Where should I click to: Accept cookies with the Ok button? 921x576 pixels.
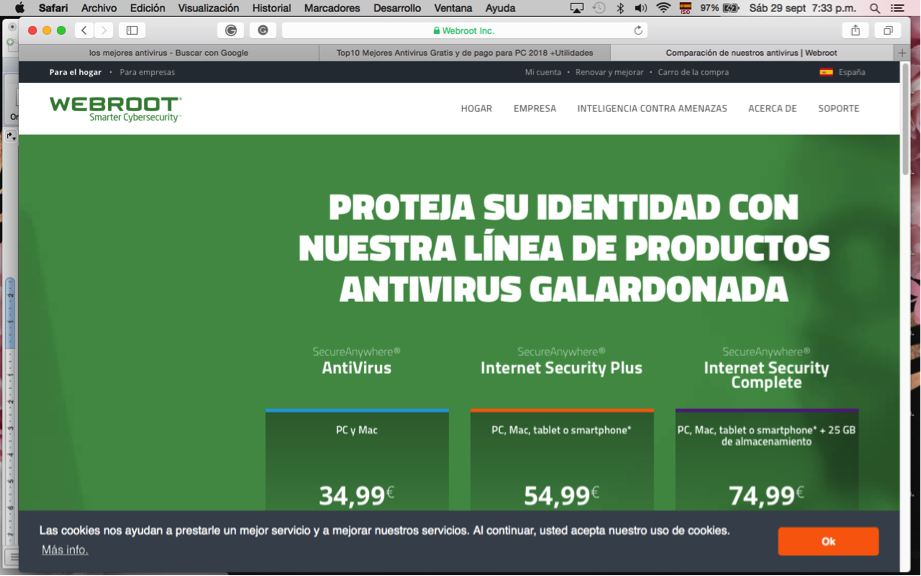[x=828, y=541]
